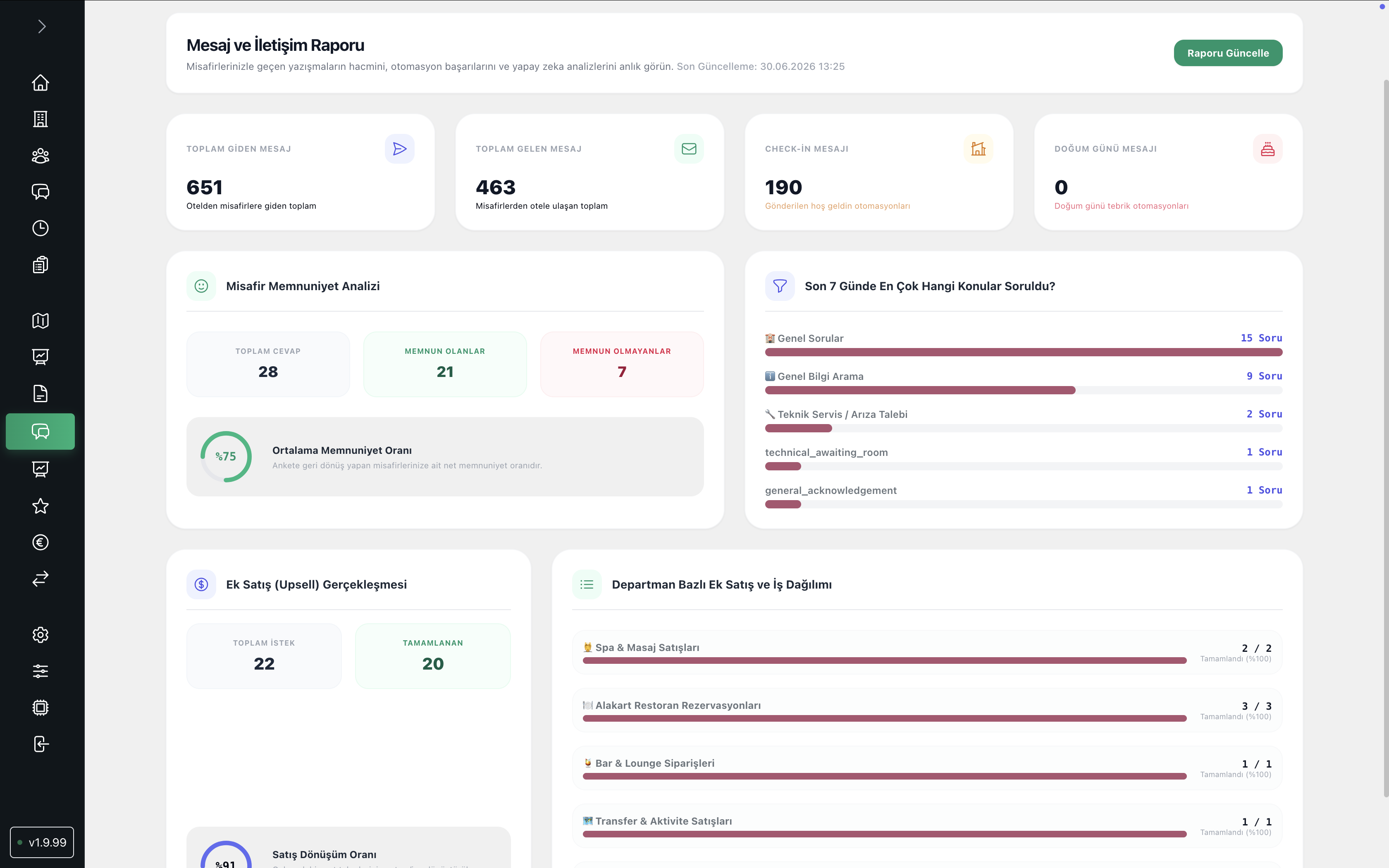This screenshot has width=1389, height=868.
Task: Click the Tamamlanan 20 card
Action: click(x=433, y=656)
